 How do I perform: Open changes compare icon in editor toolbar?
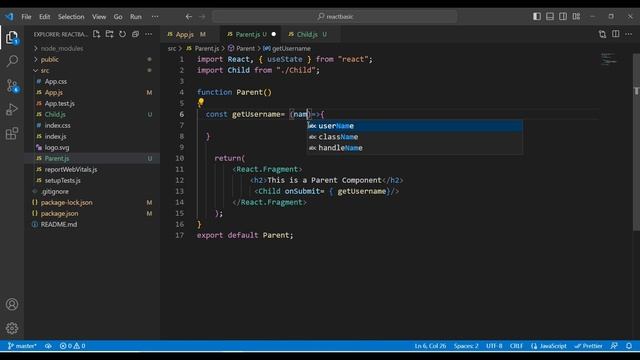tap(602, 34)
